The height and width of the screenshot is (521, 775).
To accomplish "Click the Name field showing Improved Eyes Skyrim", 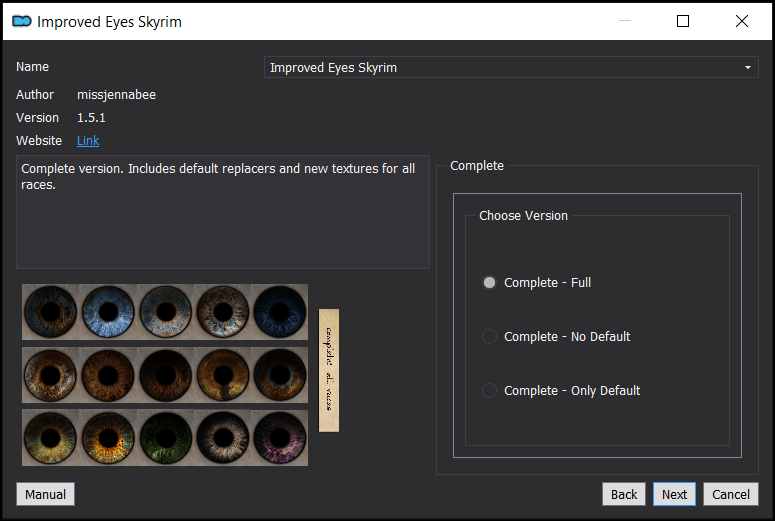I will coord(511,67).
